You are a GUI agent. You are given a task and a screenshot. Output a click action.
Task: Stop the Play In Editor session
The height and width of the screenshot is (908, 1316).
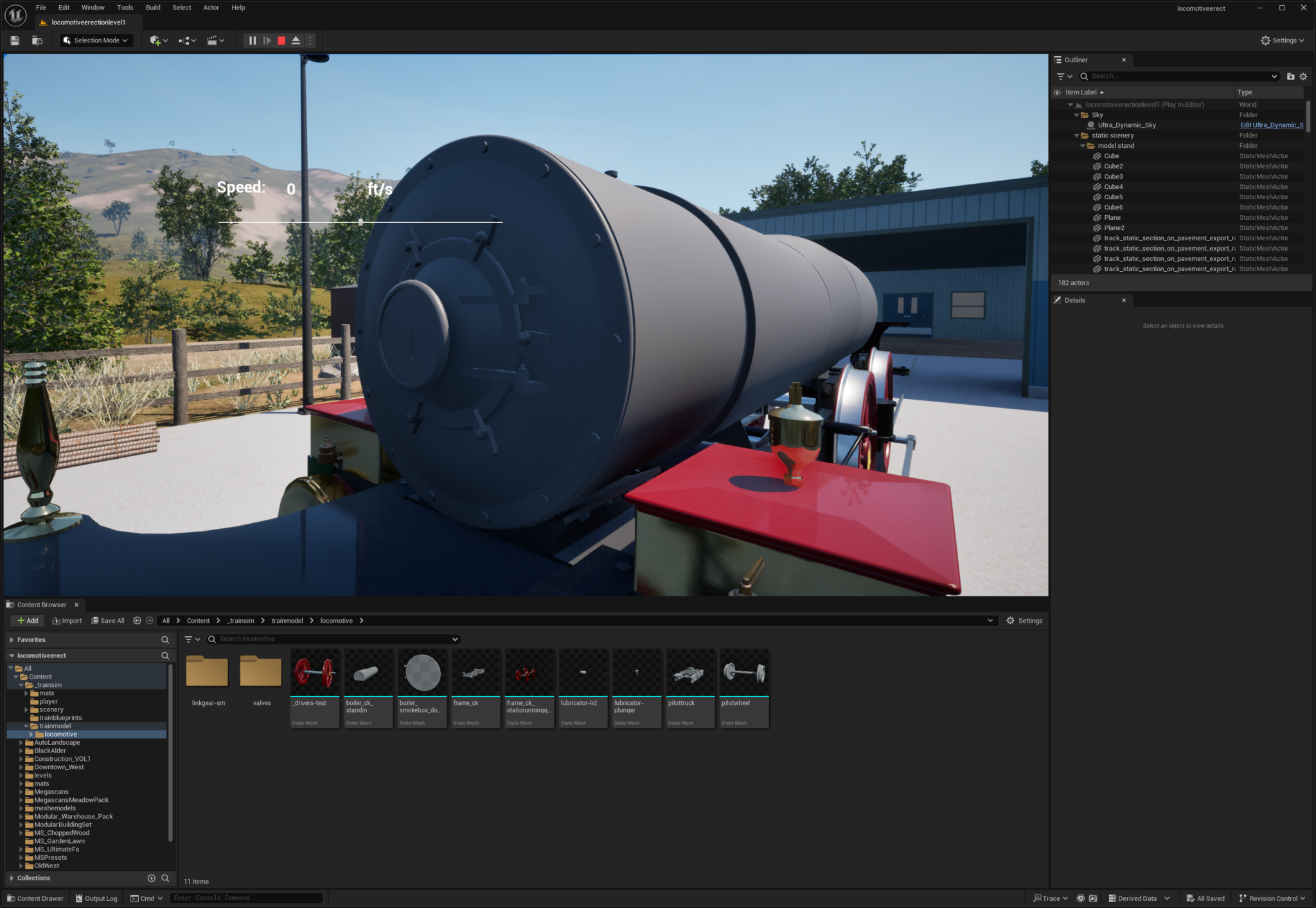point(281,40)
